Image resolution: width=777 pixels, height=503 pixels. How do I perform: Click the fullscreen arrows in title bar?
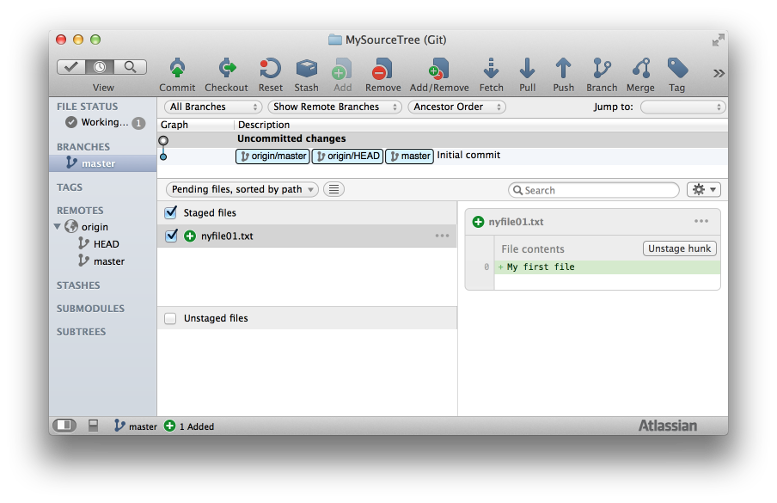(x=719, y=40)
